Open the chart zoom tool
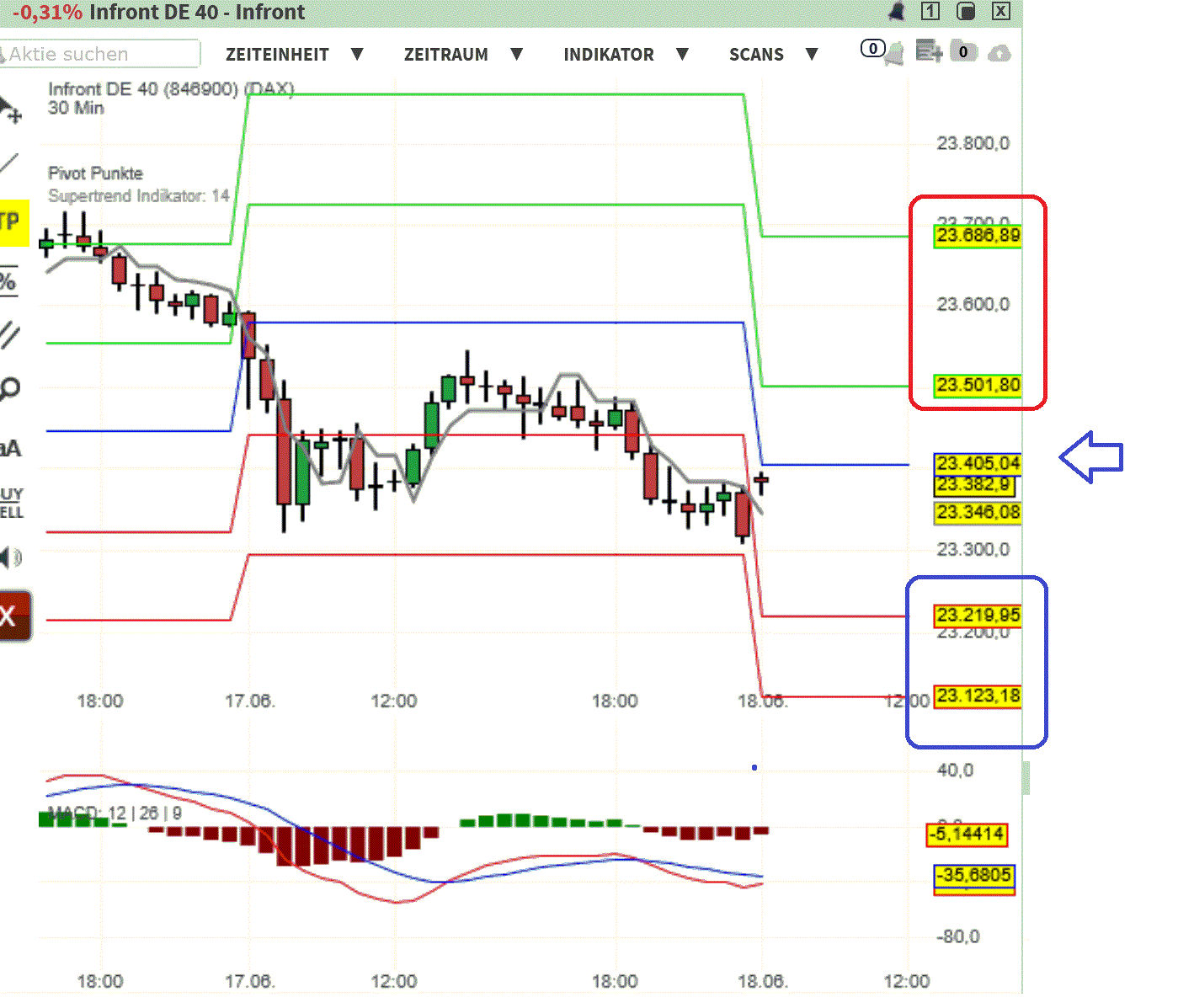 (10, 387)
